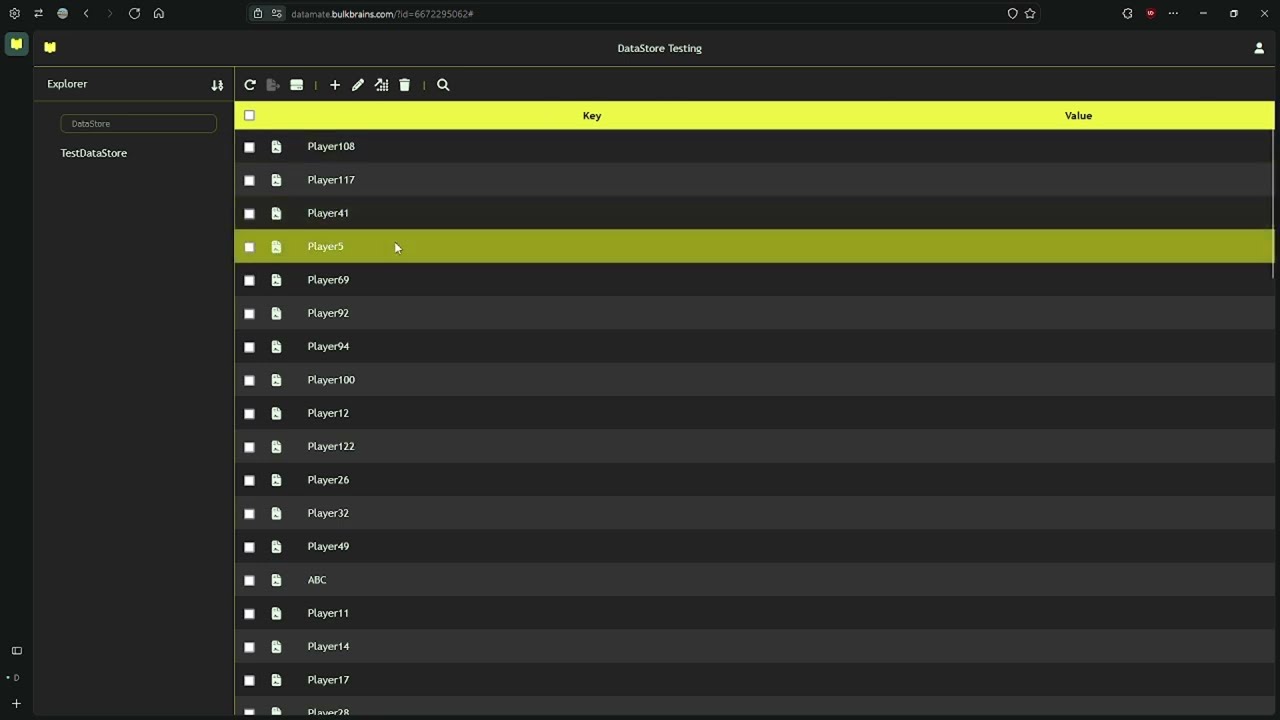Image resolution: width=1280 pixels, height=720 pixels.
Task: Add a new key with the plus icon
Action: click(x=335, y=85)
